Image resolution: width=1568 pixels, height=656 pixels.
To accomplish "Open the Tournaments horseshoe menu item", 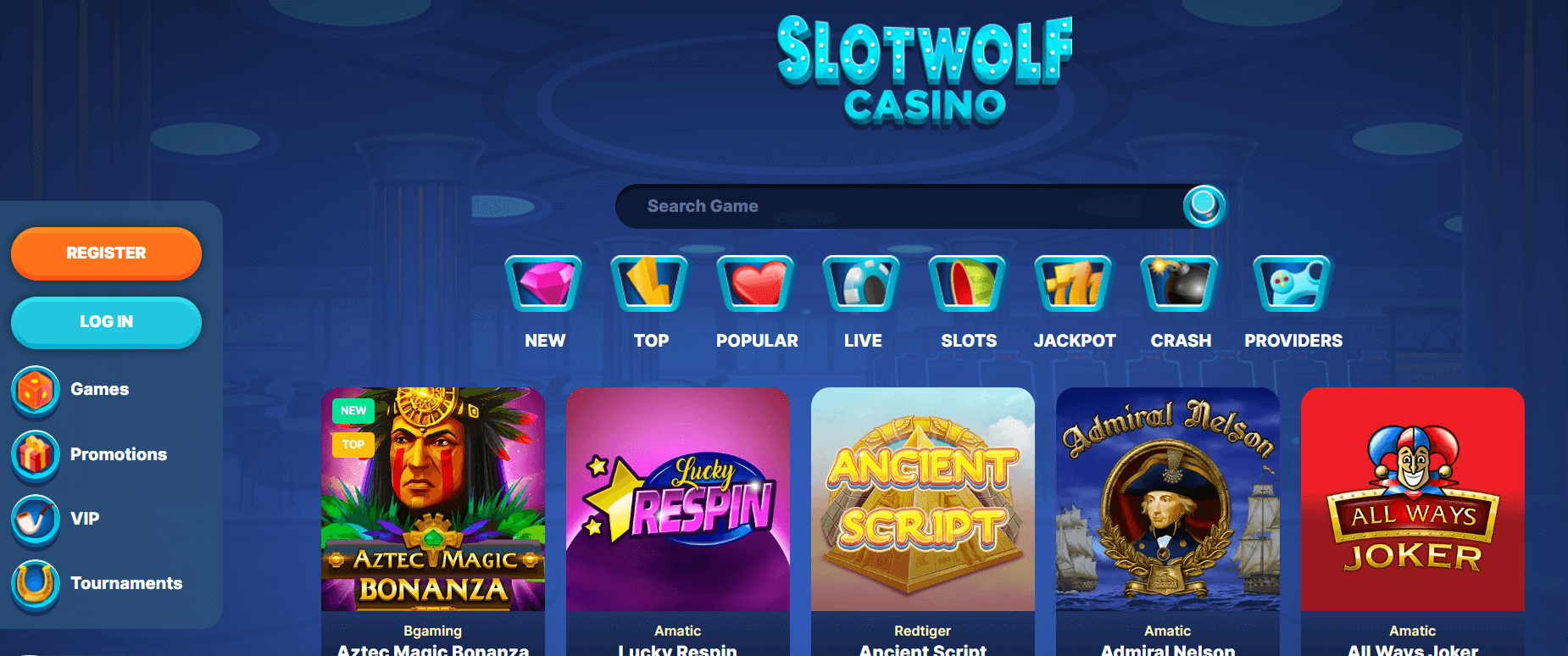I will tap(97, 584).
